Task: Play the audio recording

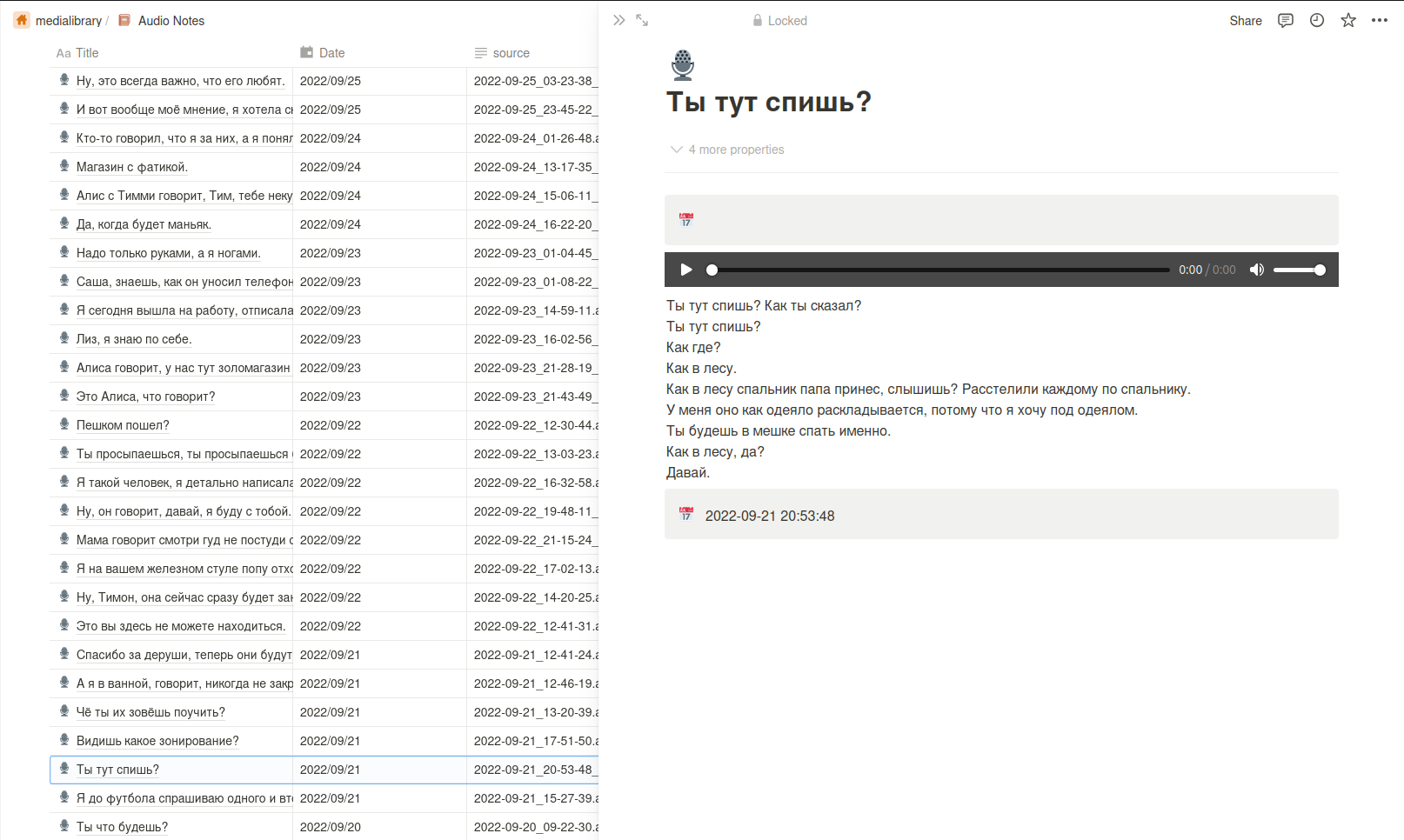Action: tap(686, 270)
